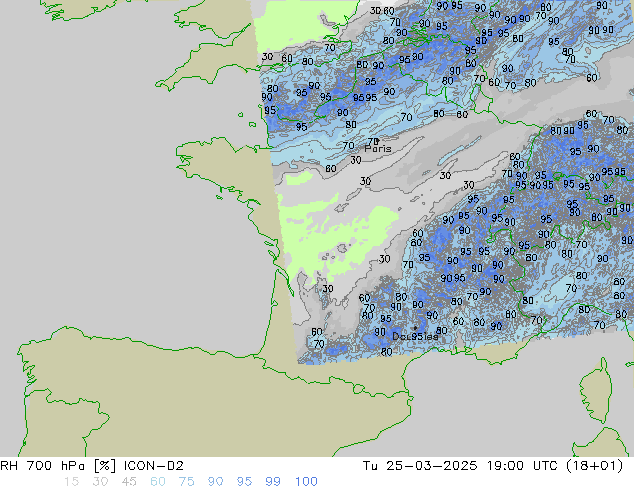Select the legend value 75 in the color scale
This screenshot has width=634, height=490.
(x=186, y=482)
